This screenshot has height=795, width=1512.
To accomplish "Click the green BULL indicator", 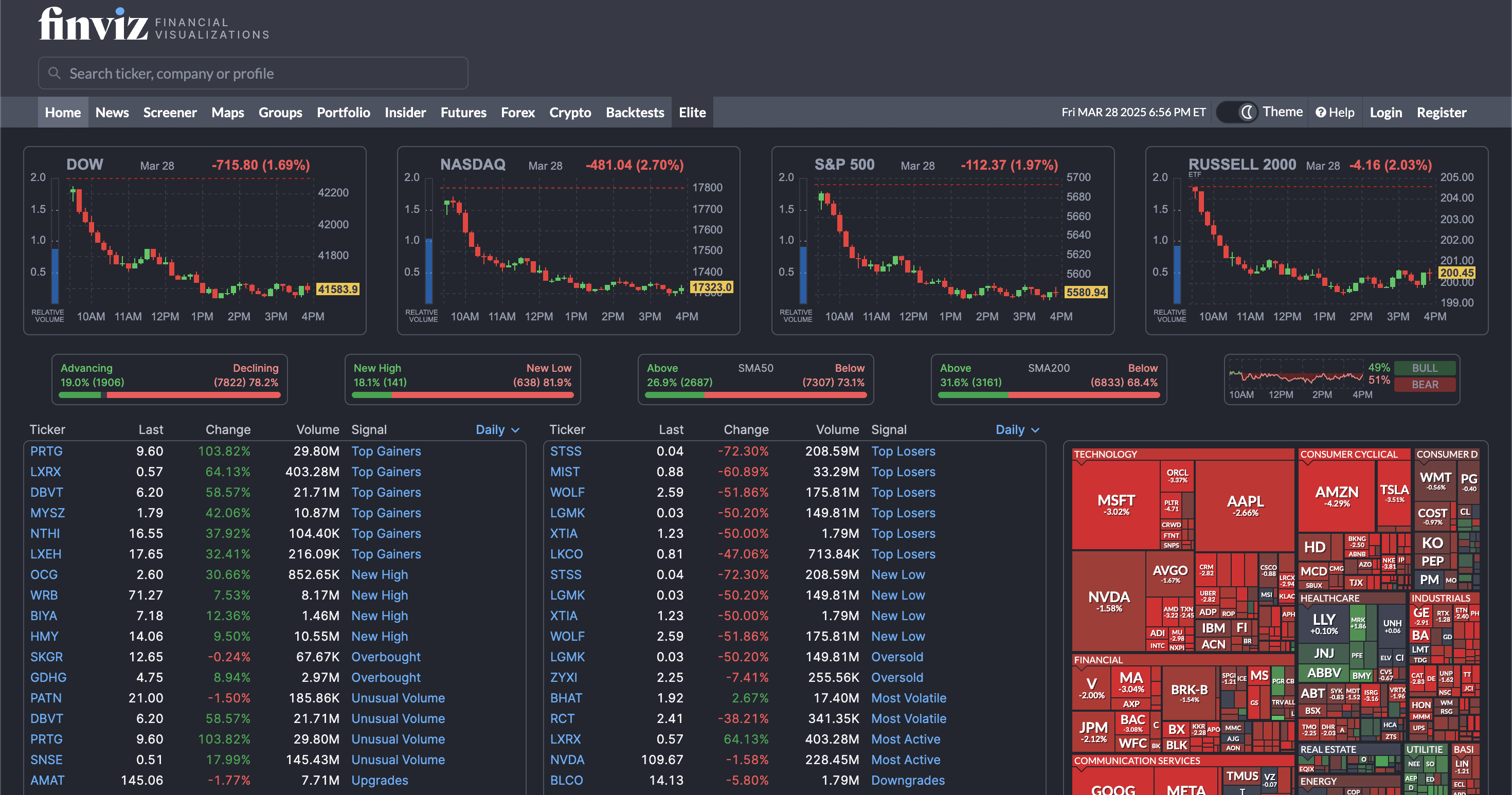I will (1425, 368).
